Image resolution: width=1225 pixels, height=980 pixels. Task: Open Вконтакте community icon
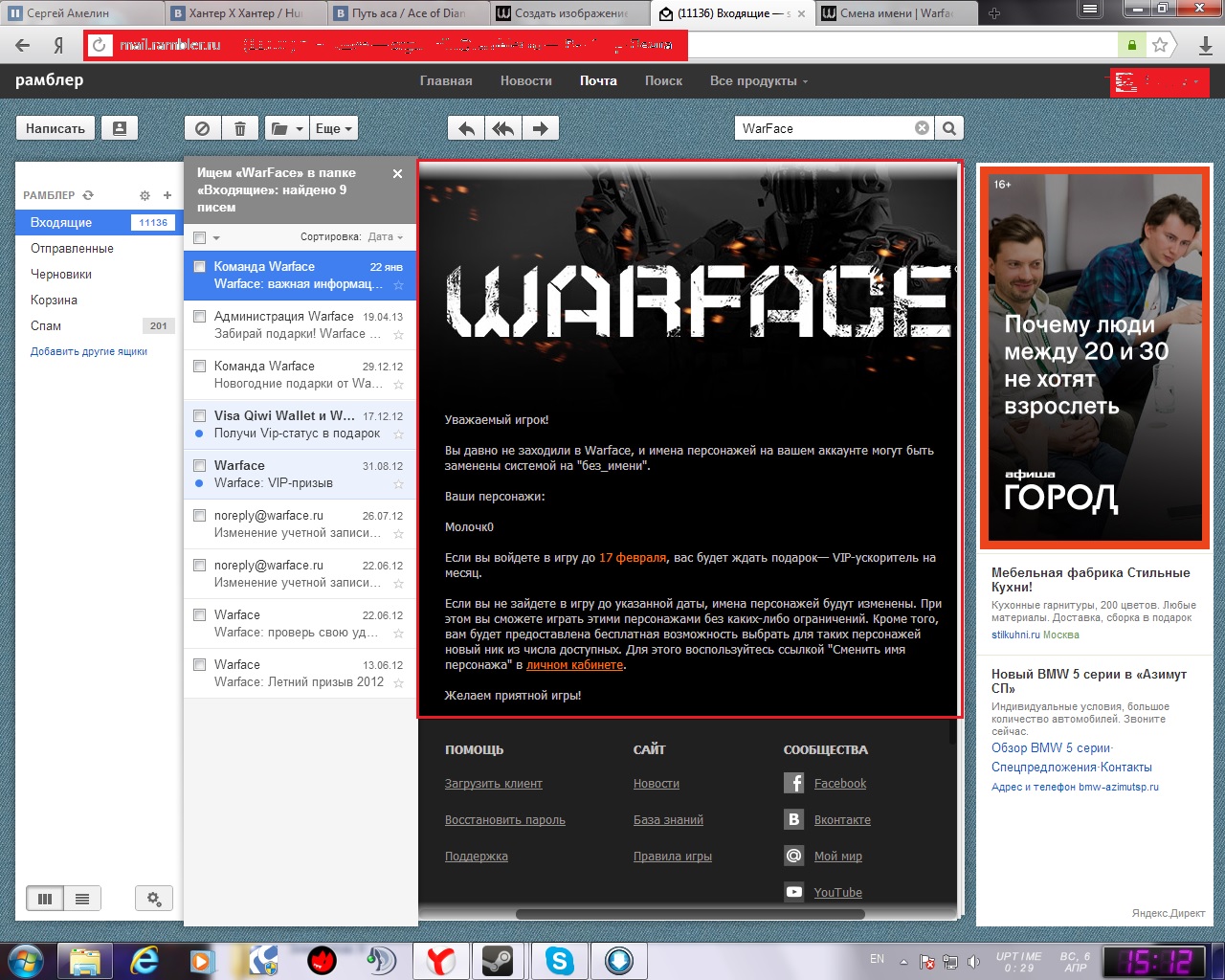coord(794,819)
